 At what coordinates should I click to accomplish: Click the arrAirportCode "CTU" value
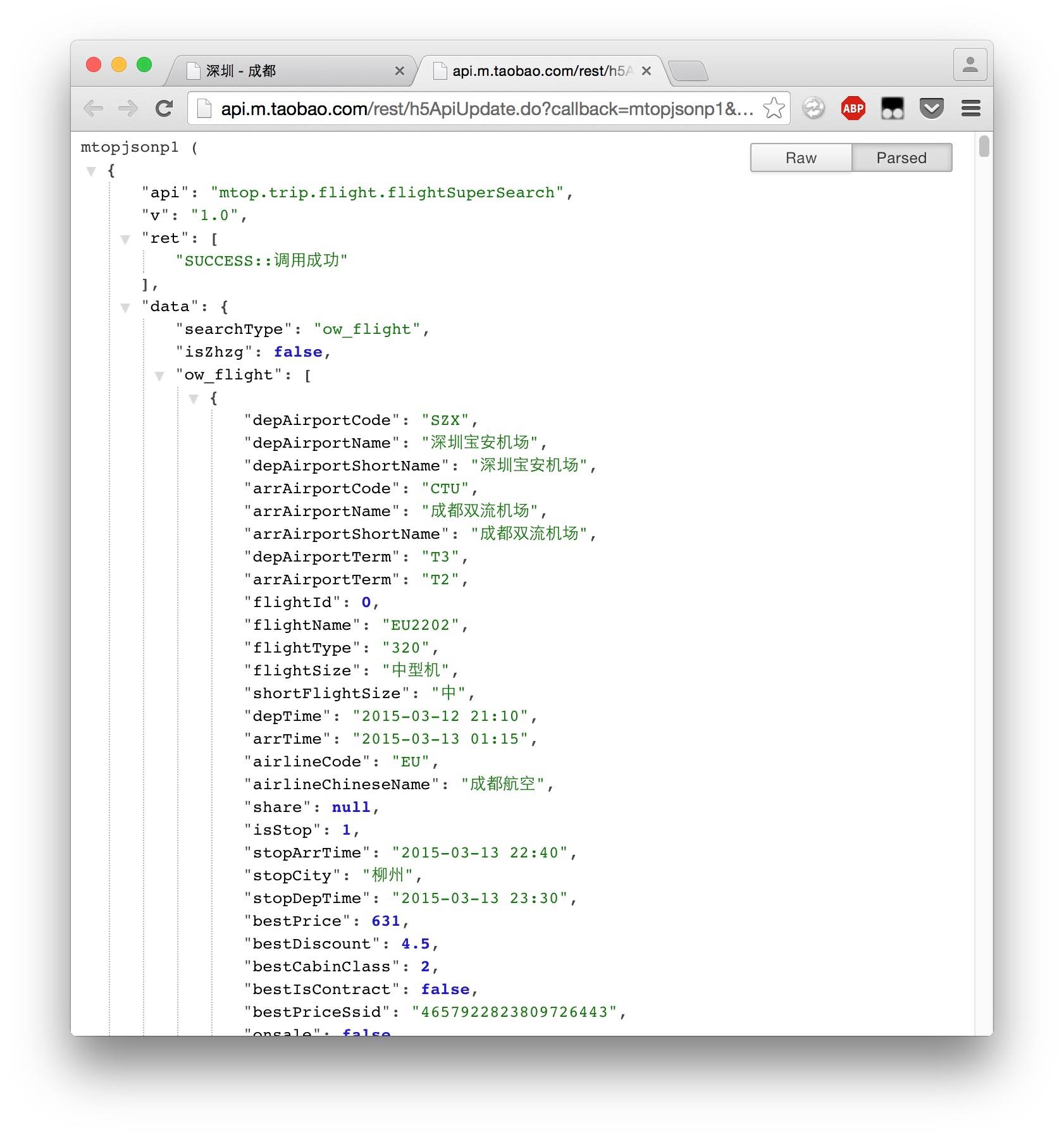coord(445,489)
